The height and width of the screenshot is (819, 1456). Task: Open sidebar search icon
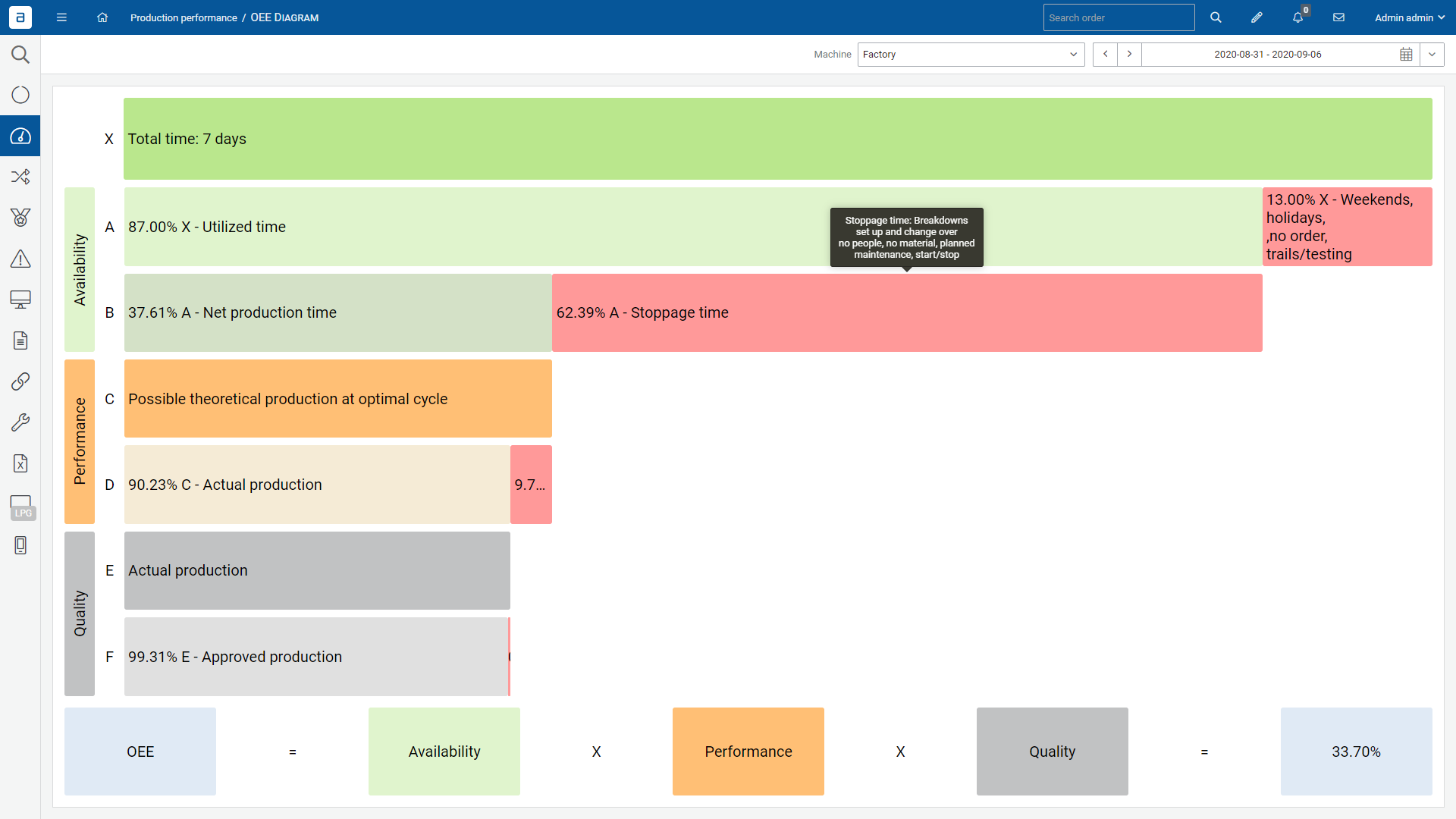[x=20, y=54]
